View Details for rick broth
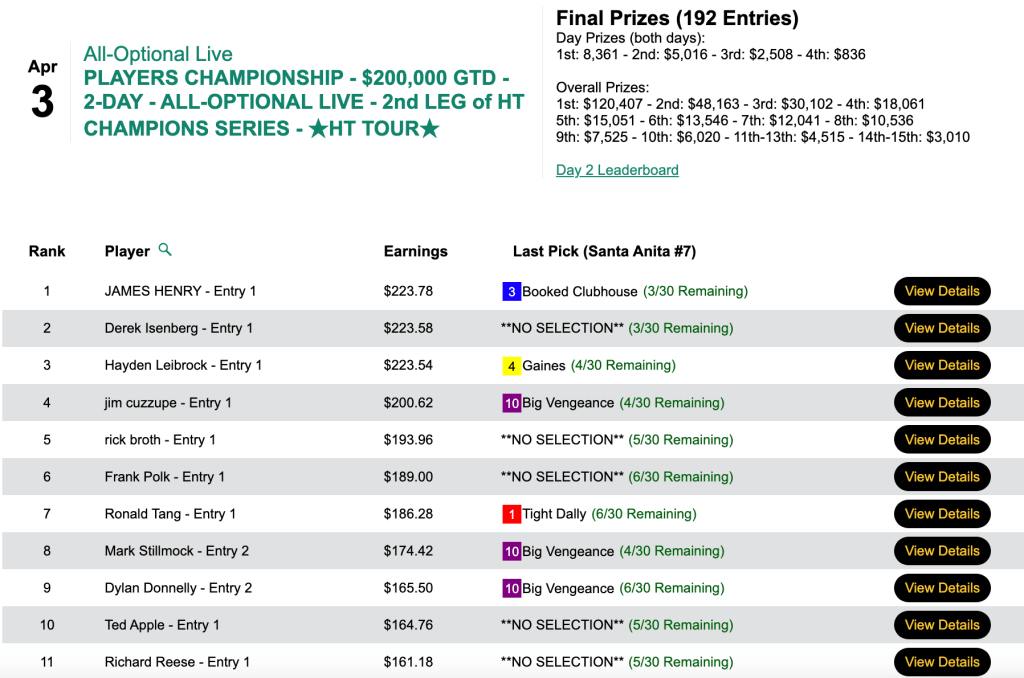Image resolution: width=1024 pixels, height=678 pixels. (x=941, y=440)
